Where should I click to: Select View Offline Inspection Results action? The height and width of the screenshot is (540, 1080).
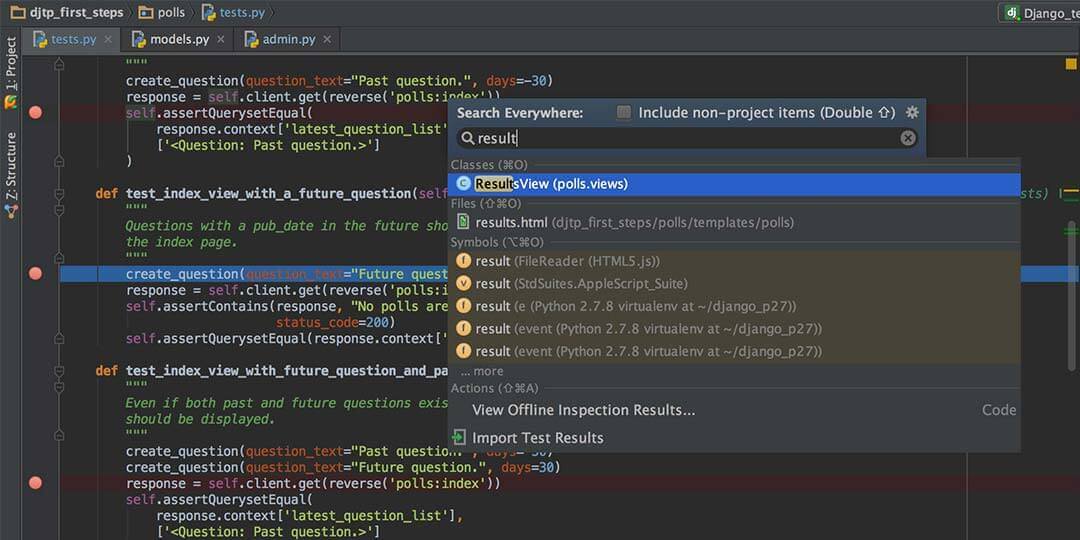(x=583, y=410)
